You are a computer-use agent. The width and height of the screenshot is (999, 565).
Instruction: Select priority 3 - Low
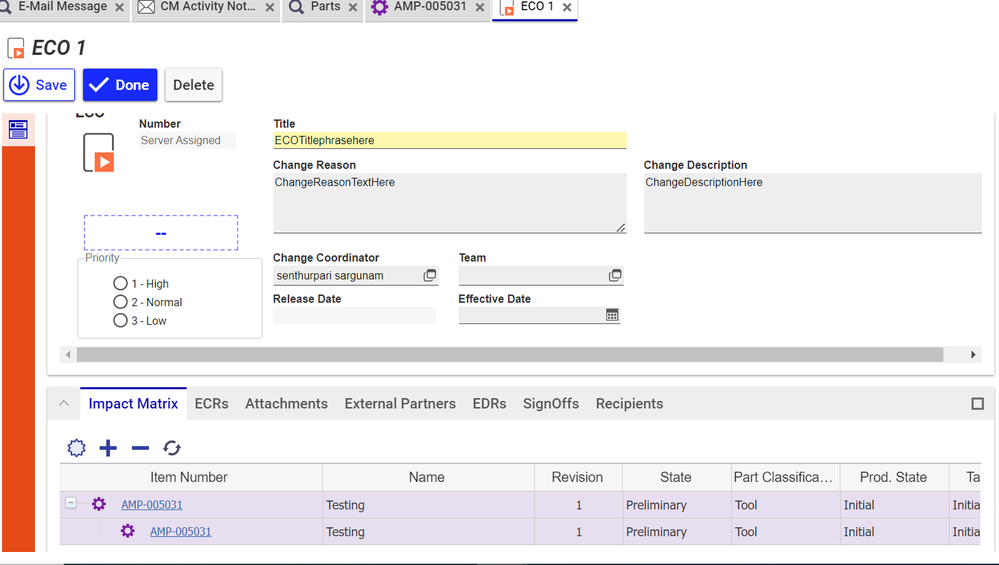[x=121, y=321]
